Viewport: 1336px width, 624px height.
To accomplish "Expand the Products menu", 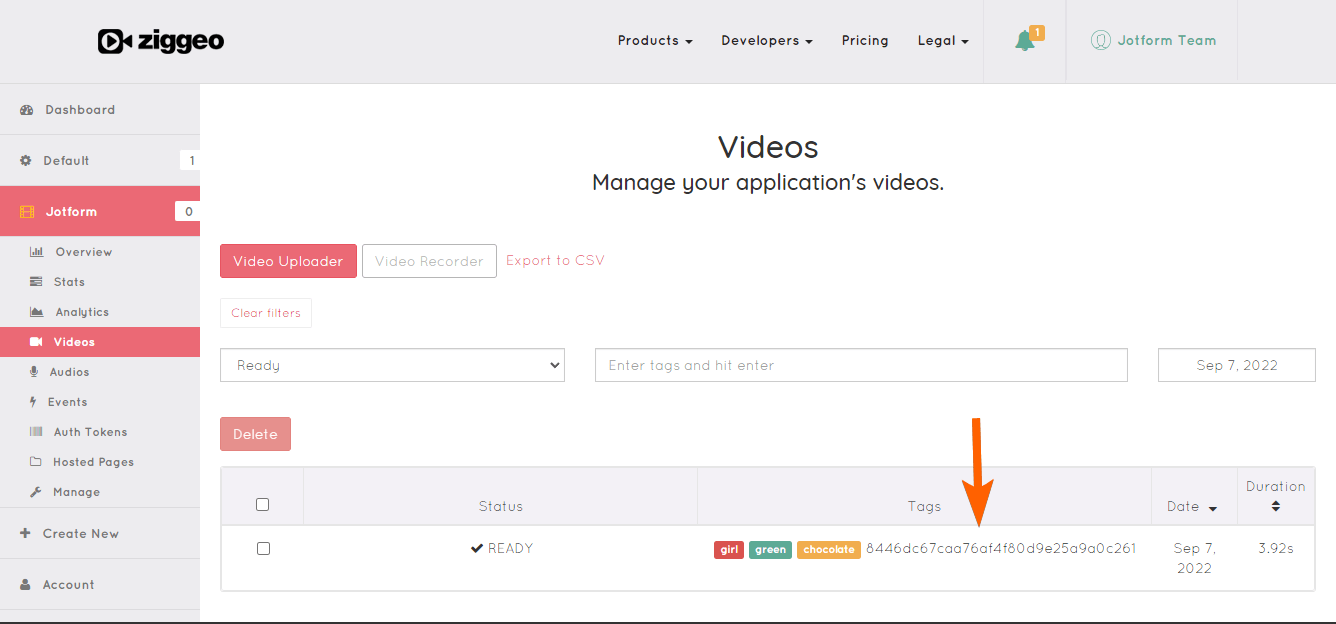I will (655, 41).
